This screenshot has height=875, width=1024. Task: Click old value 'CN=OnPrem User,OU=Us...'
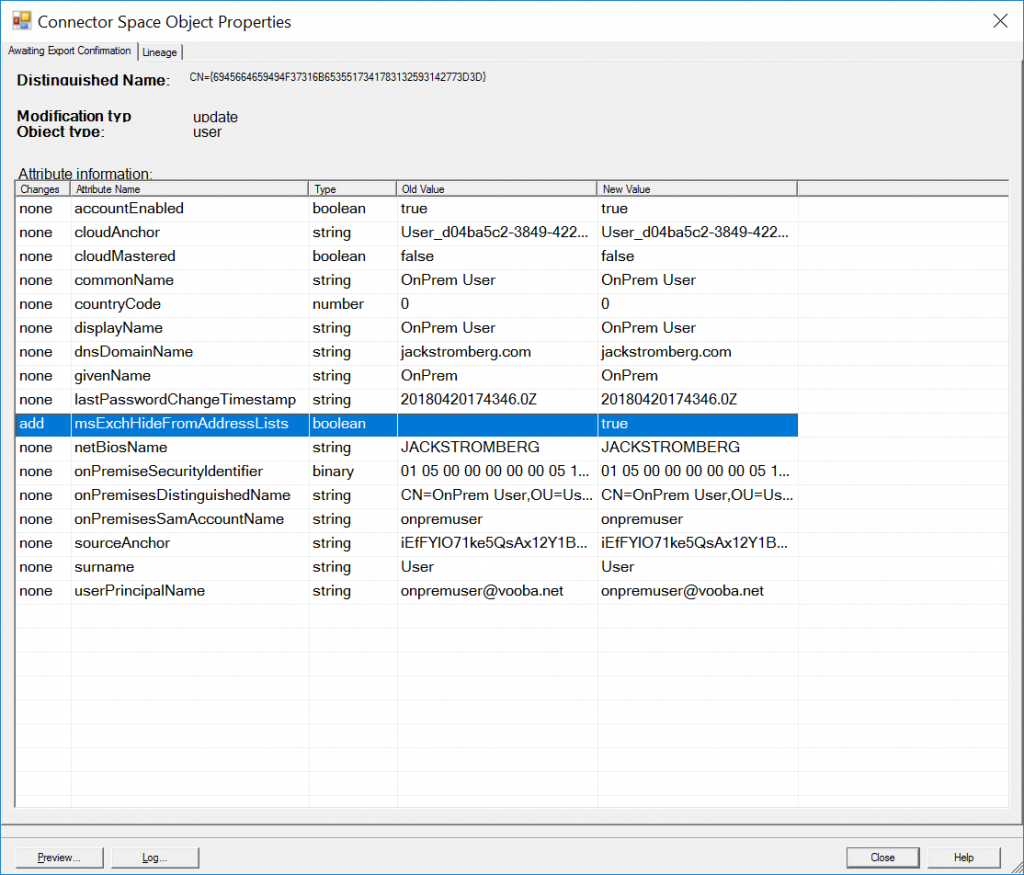(496, 496)
